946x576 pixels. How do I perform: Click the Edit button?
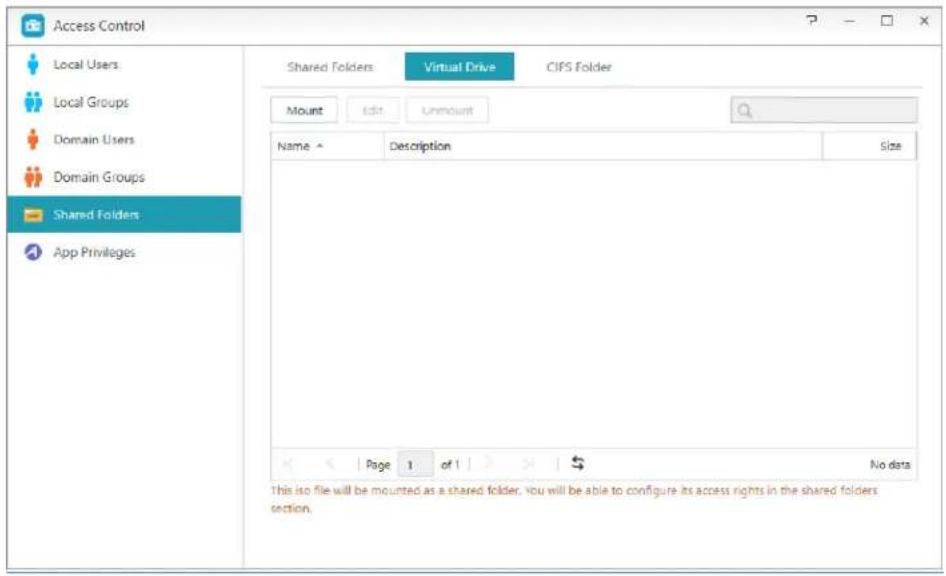click(x=373, y=110)
